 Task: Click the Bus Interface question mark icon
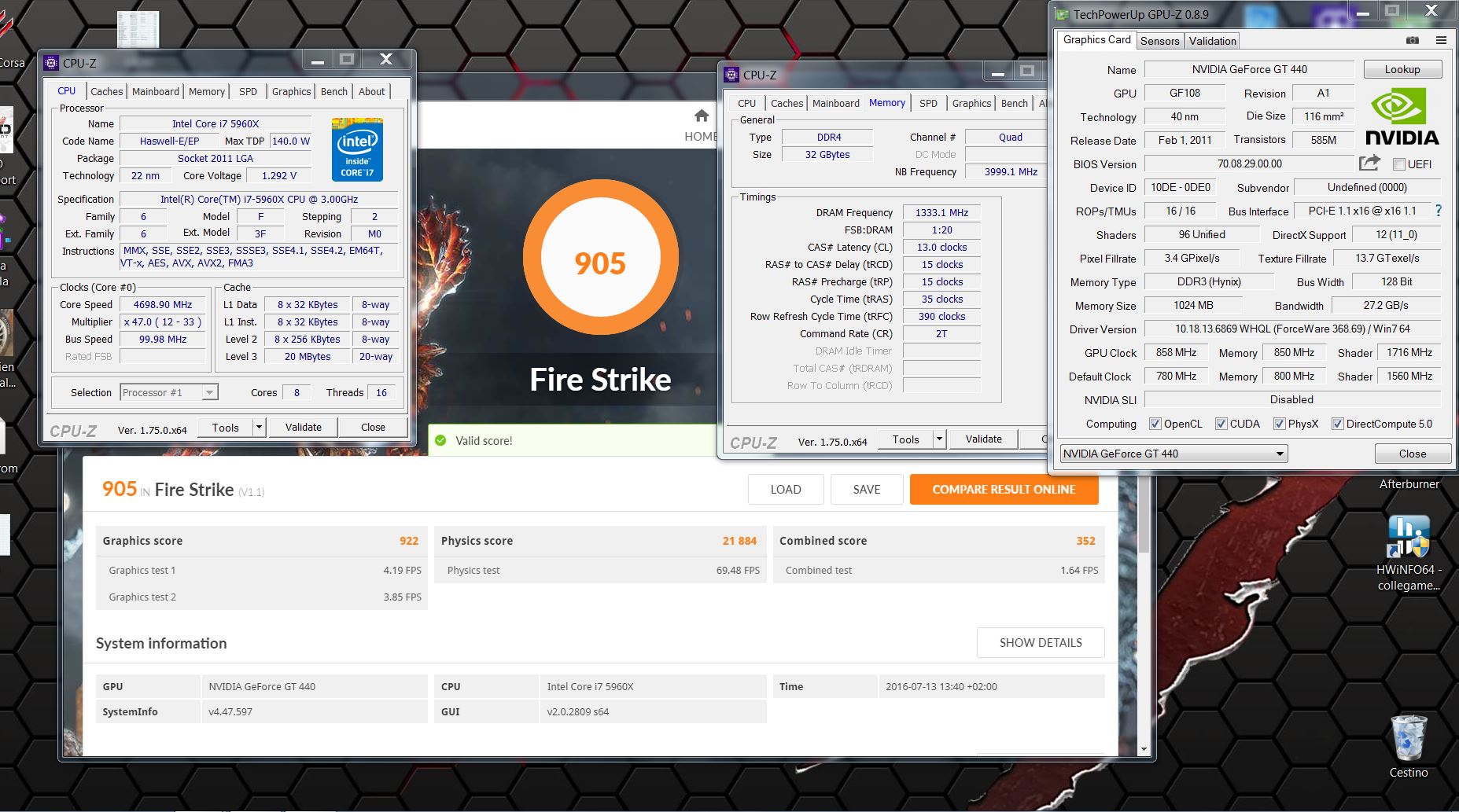(x=1439, y=211)
